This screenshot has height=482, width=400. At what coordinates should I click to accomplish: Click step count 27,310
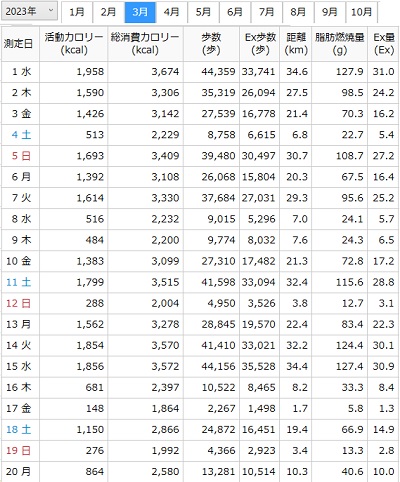pos(218,261)
